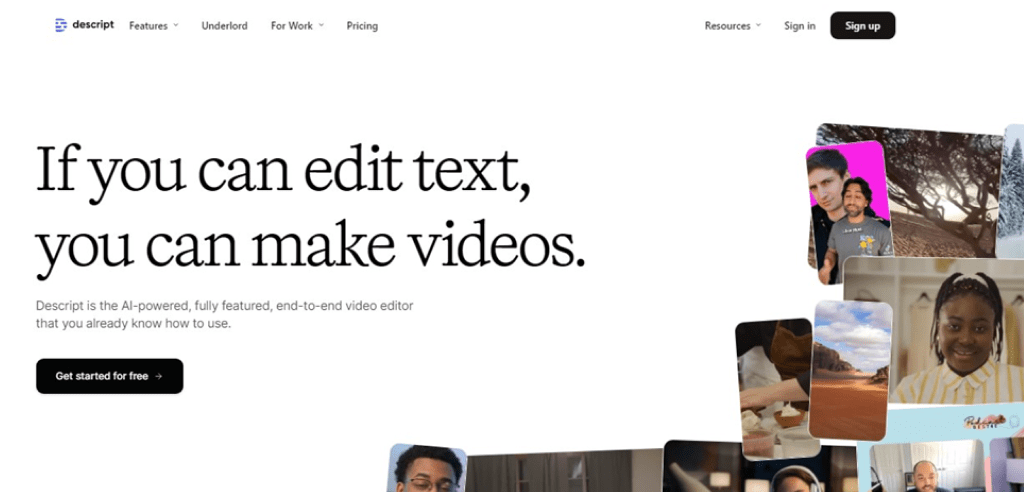
Task: Click the arrow icon in Get started button
Action: [158, 376]
